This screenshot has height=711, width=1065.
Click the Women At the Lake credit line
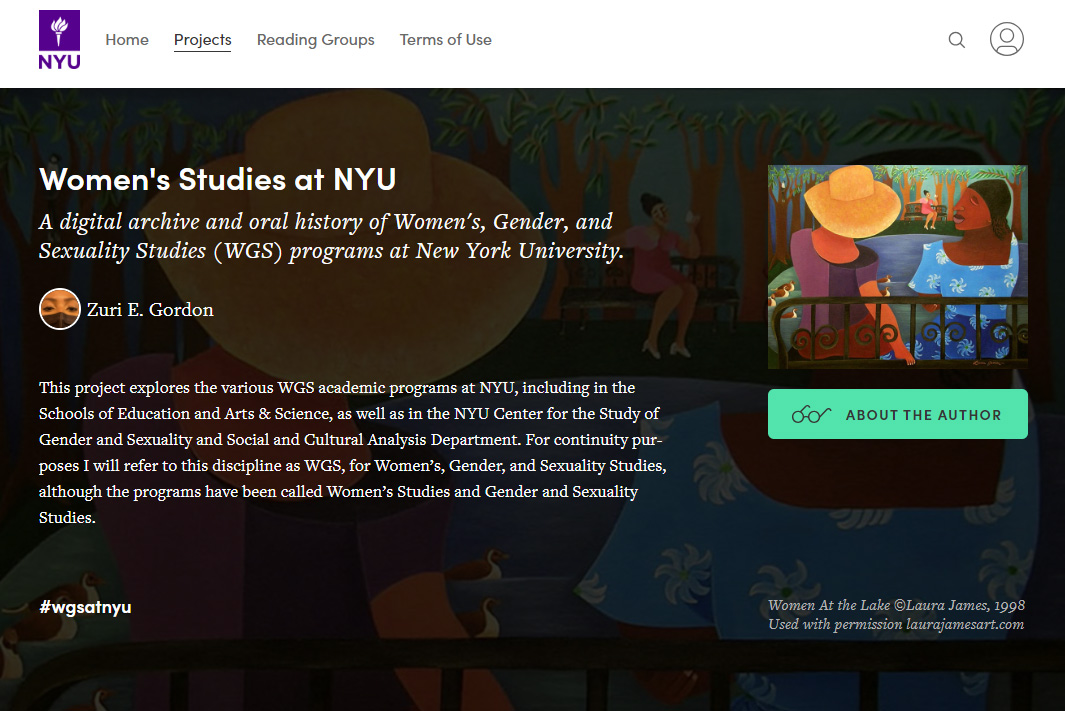tap(896, 605)
